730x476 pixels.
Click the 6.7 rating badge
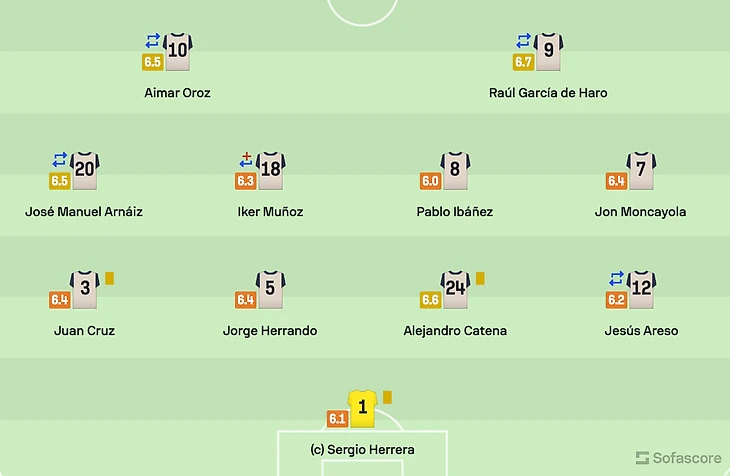pos(523,62)
